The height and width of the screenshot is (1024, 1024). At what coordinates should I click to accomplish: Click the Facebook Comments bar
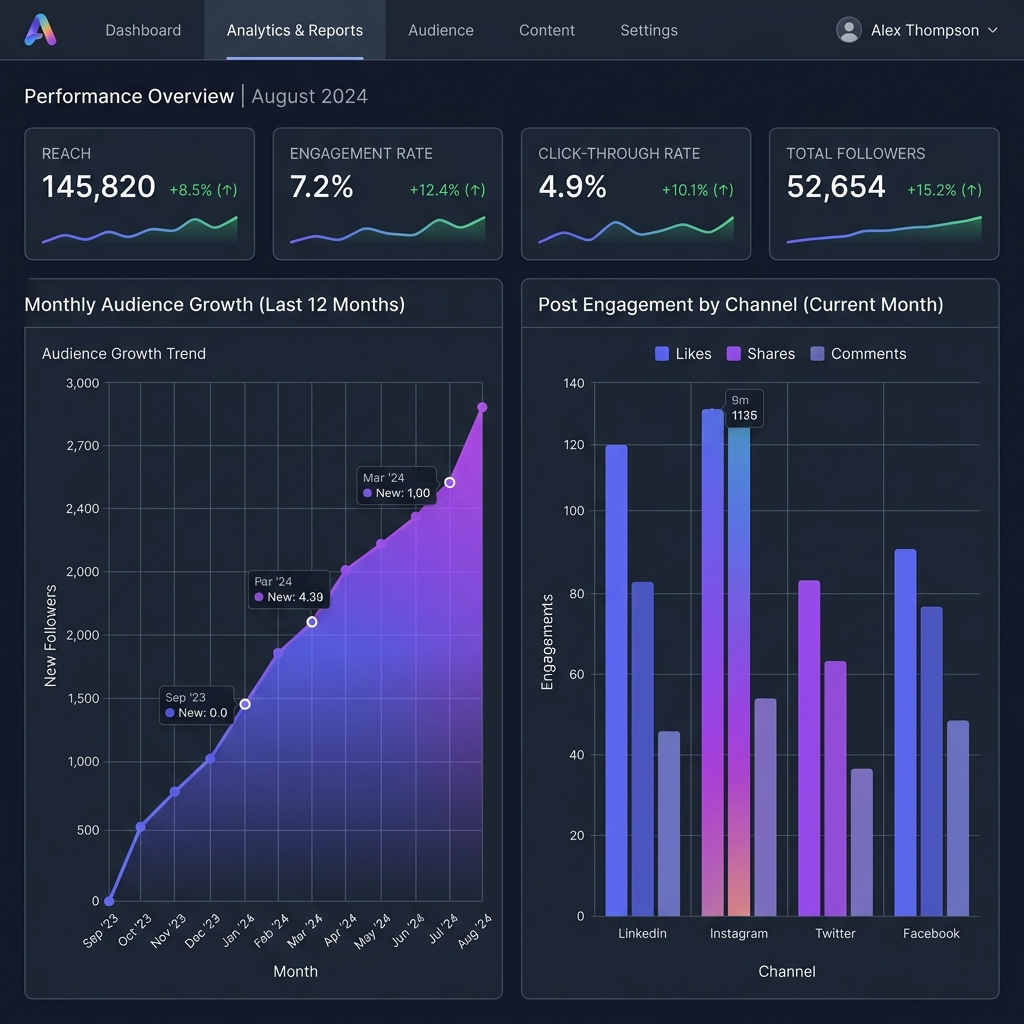[x=958, y=818]
